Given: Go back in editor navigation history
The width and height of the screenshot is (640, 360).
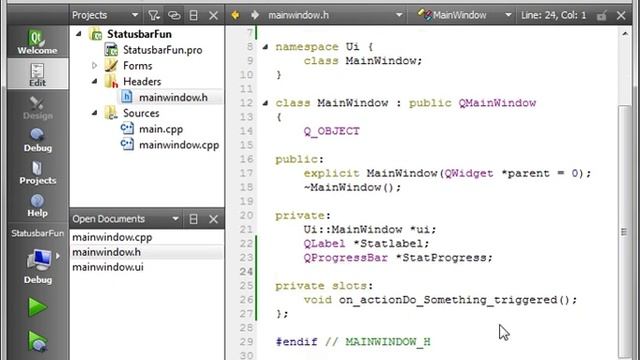Looking at the screenshot, I should (x=235, y=15).
